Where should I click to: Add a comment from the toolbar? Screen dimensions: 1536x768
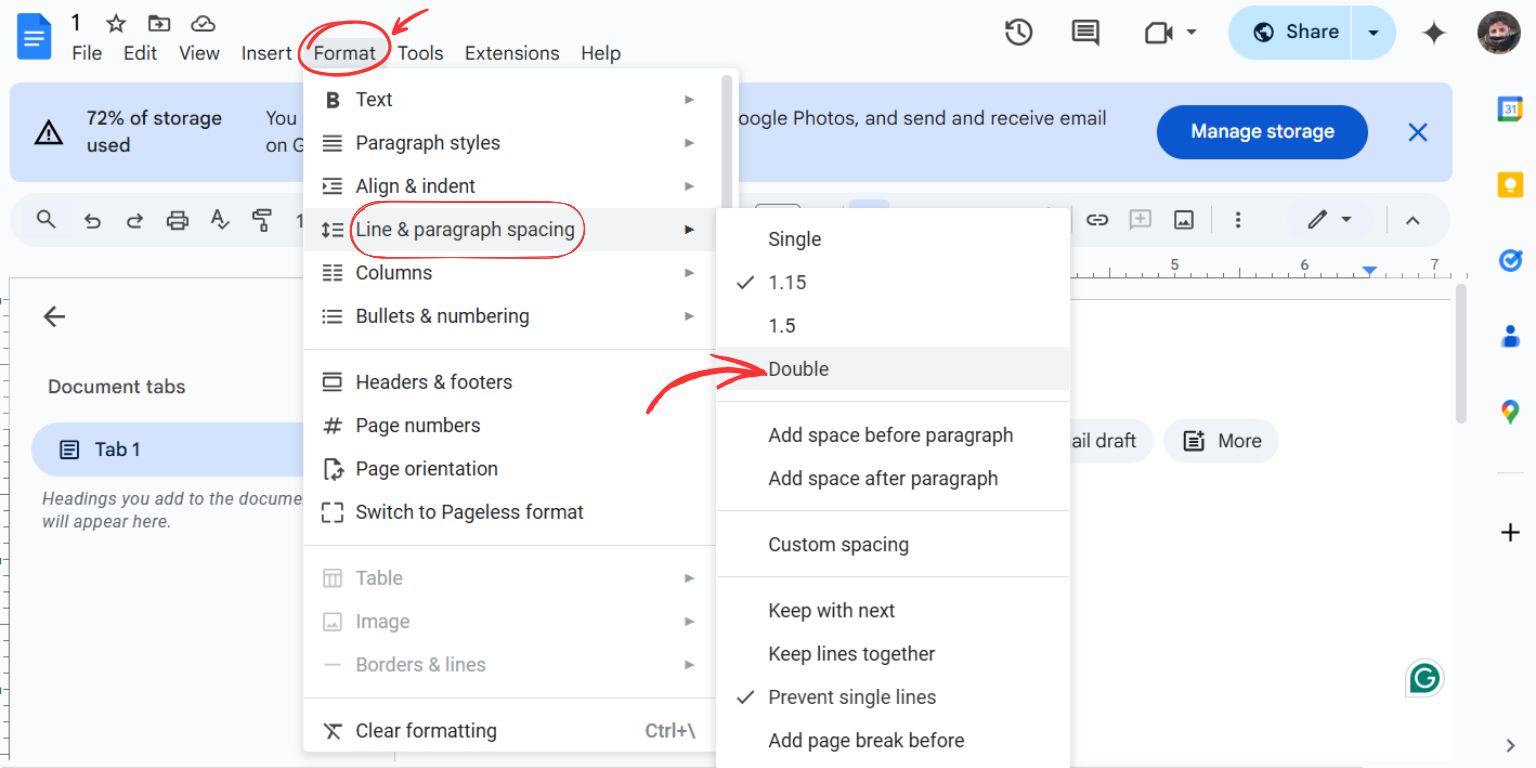tap(1140, 220)
